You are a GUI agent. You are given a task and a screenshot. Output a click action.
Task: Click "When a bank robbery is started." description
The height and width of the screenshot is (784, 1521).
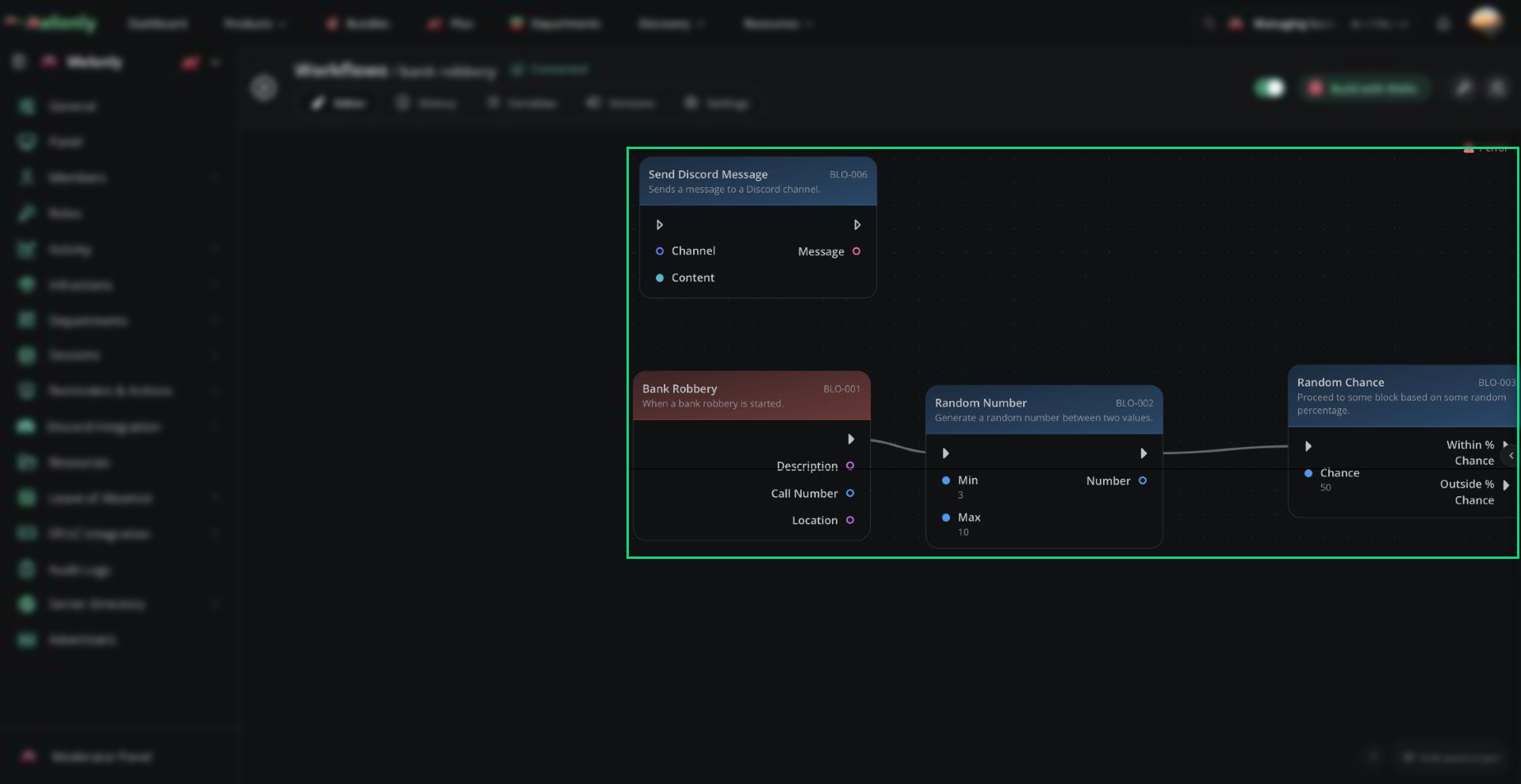click(713, 404)
